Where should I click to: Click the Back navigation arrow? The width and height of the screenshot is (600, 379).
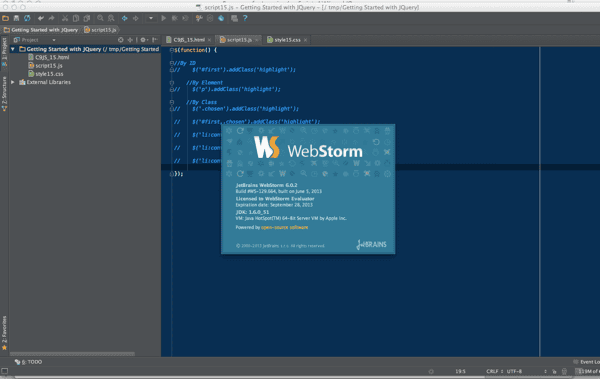tap(125, 18)
